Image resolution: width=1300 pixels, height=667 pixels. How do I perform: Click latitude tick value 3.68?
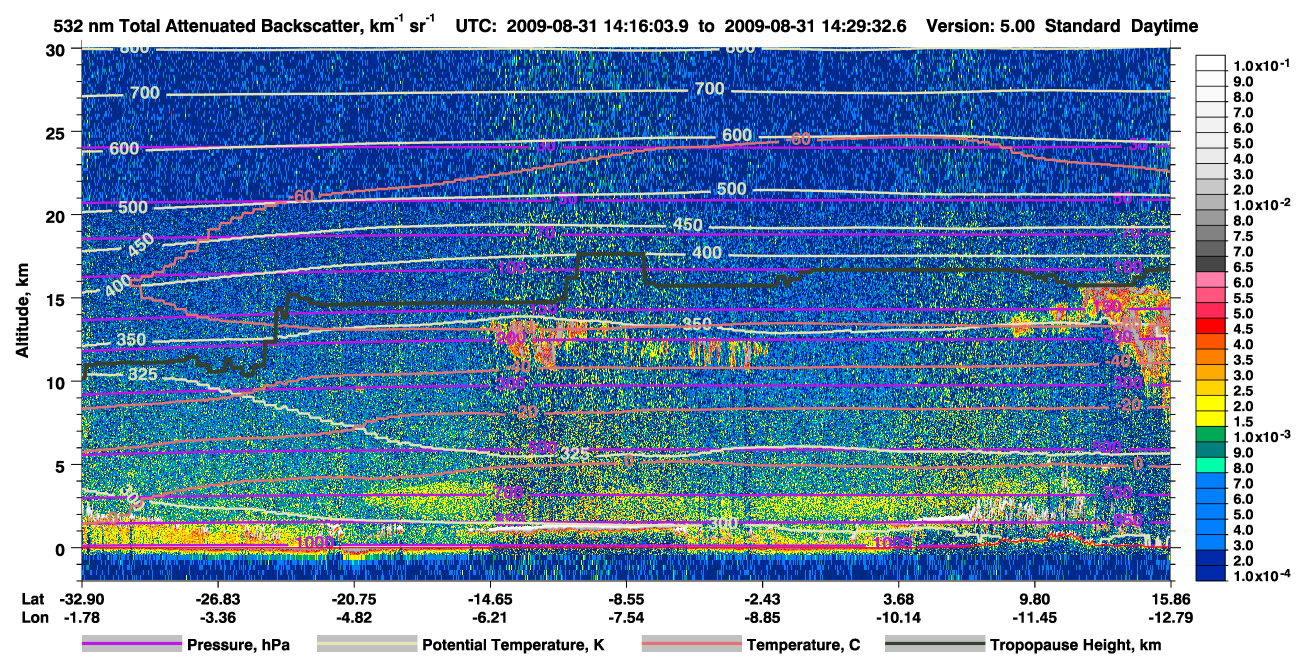pyautogui.click(x=899, y=598)
